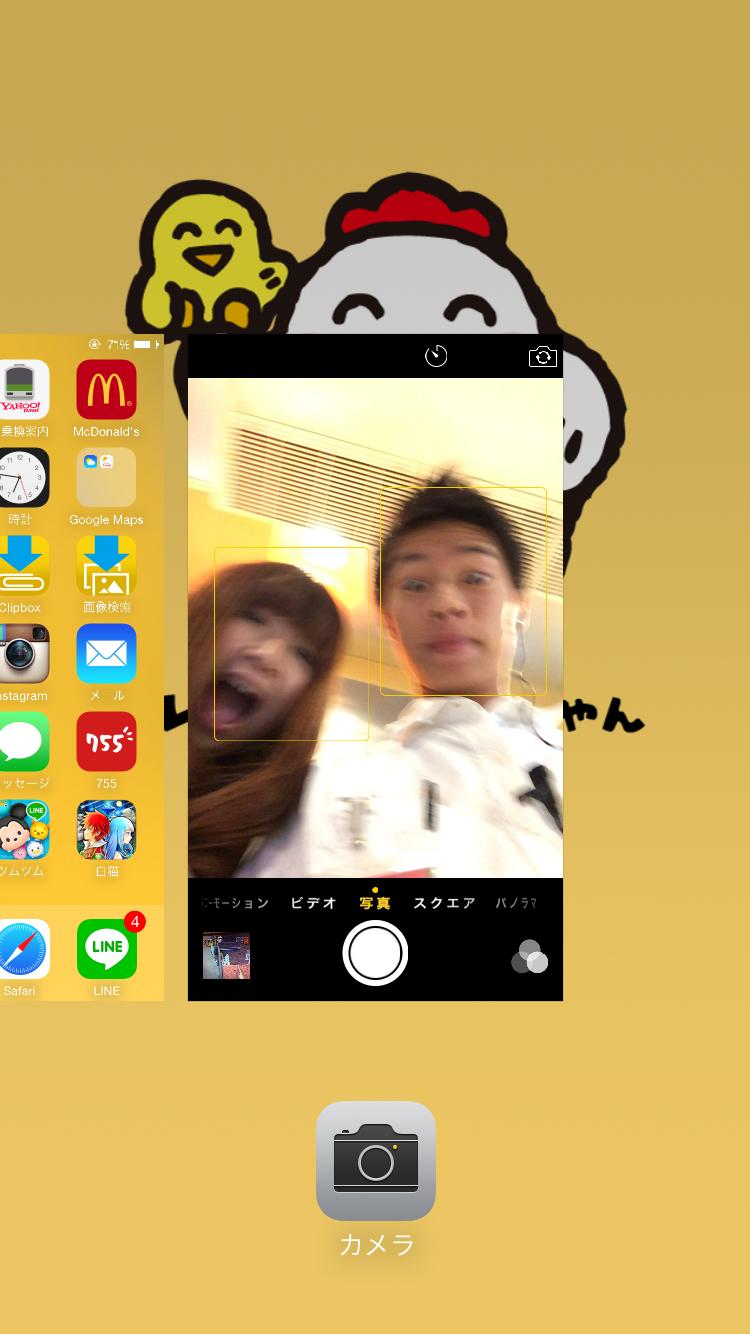Open the Instagram app icon
Viewport: 750px width, 1334px height.
(22, 654)
